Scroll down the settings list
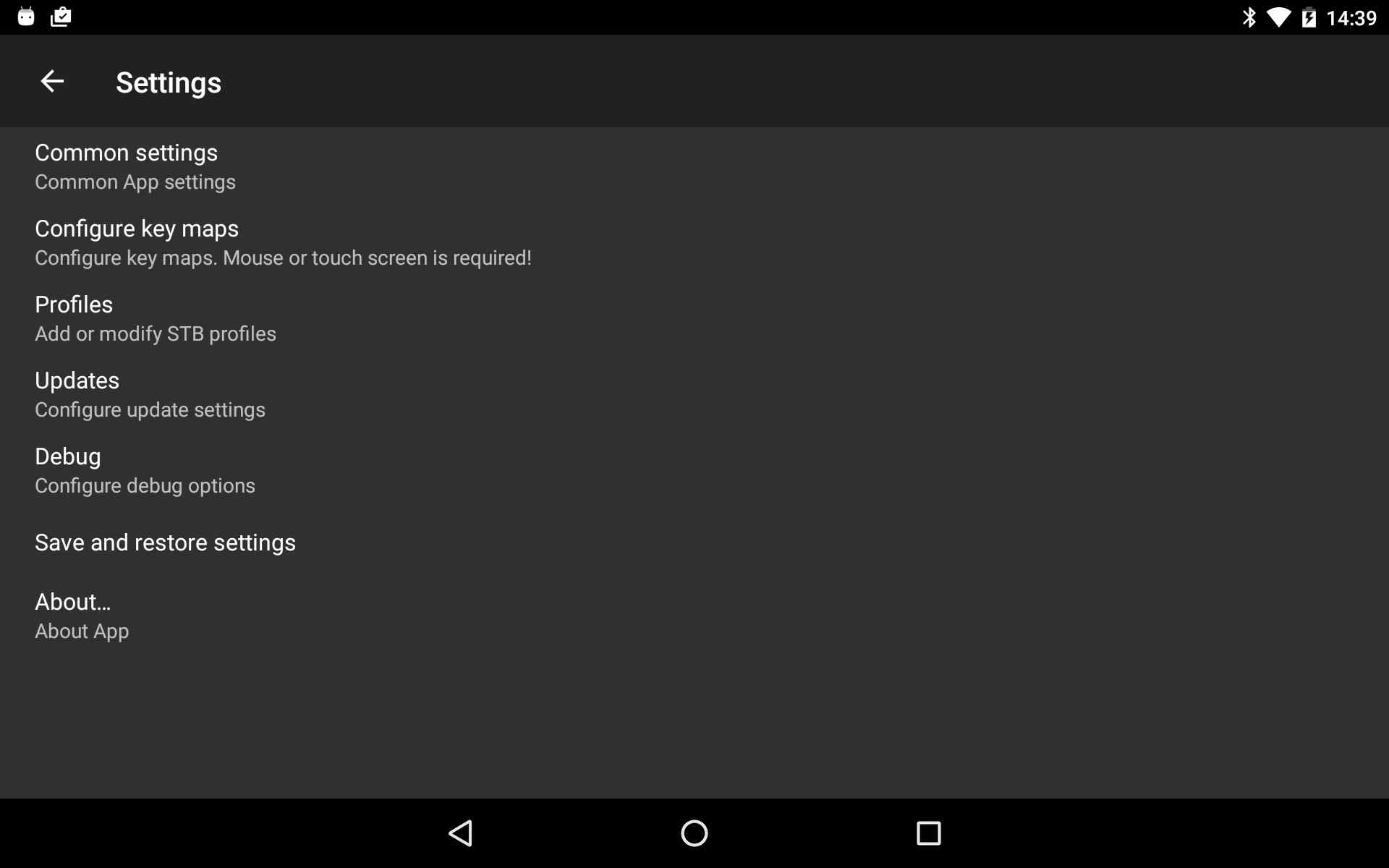The width and height of the screenshot is (1389, 868). coord(694,400)
